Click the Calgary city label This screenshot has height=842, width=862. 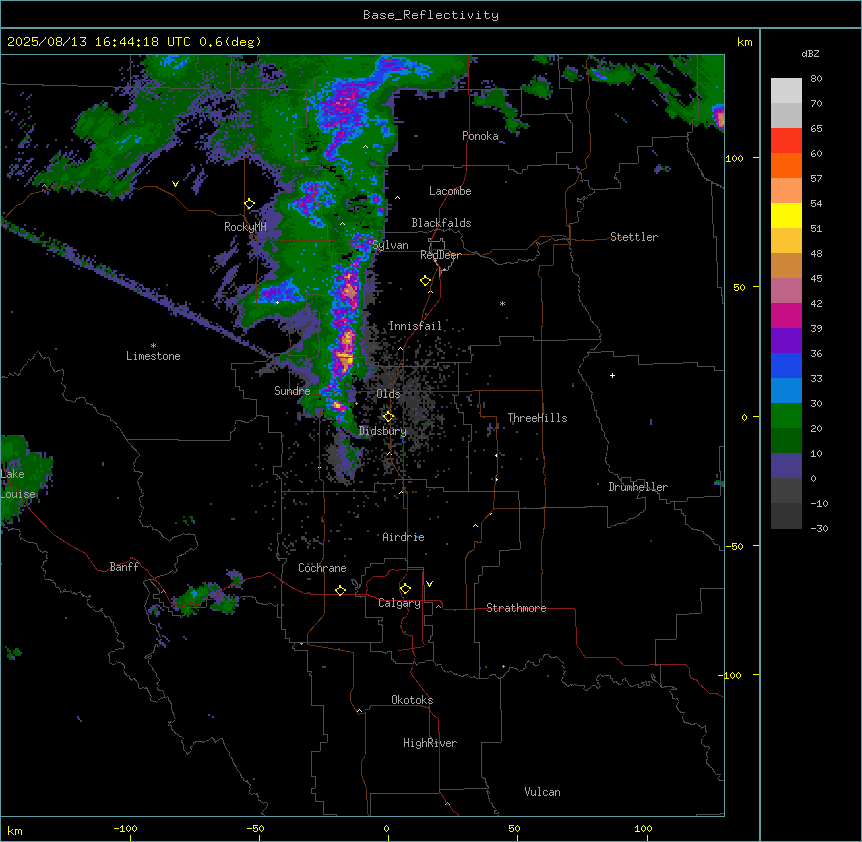(x=399, y=603)
